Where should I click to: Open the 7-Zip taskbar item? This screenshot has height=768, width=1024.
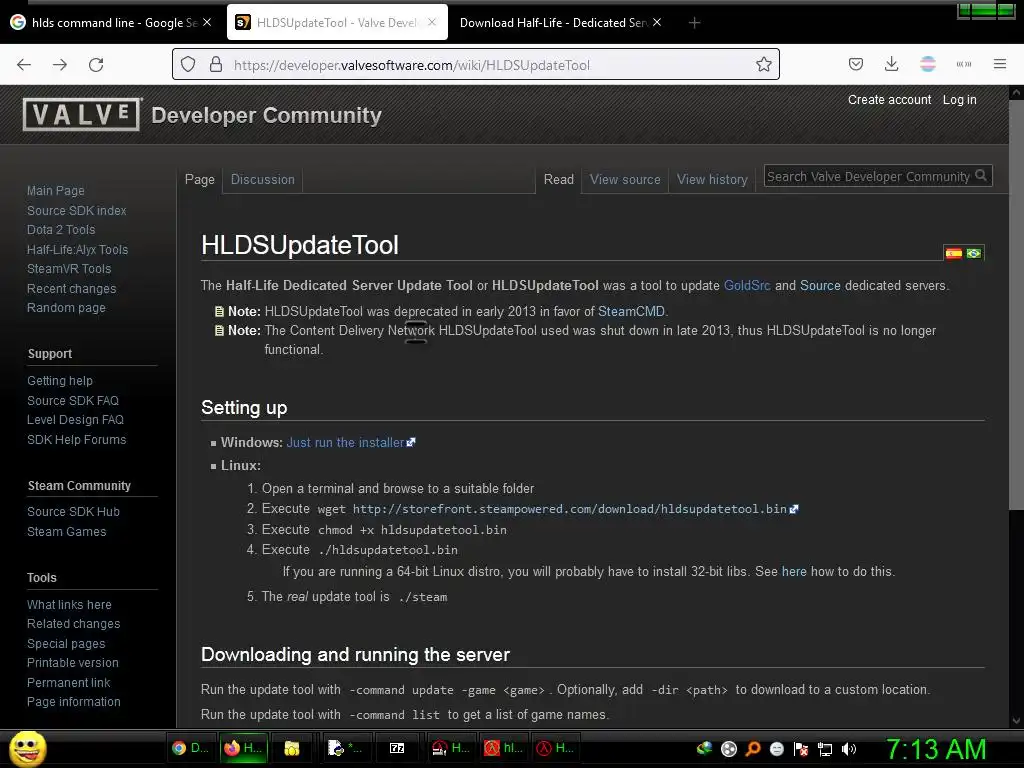(397, 748)
